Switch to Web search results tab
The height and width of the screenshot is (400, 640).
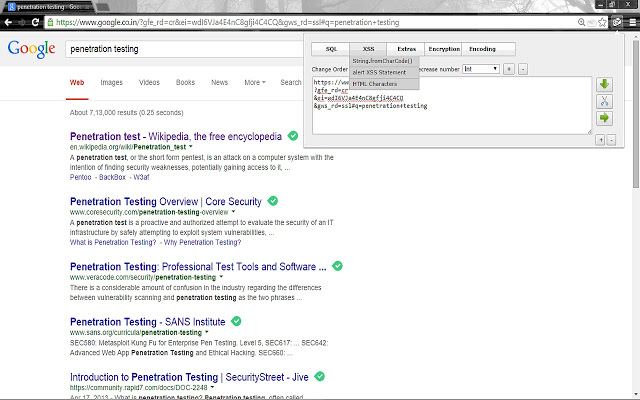(77, 82)
